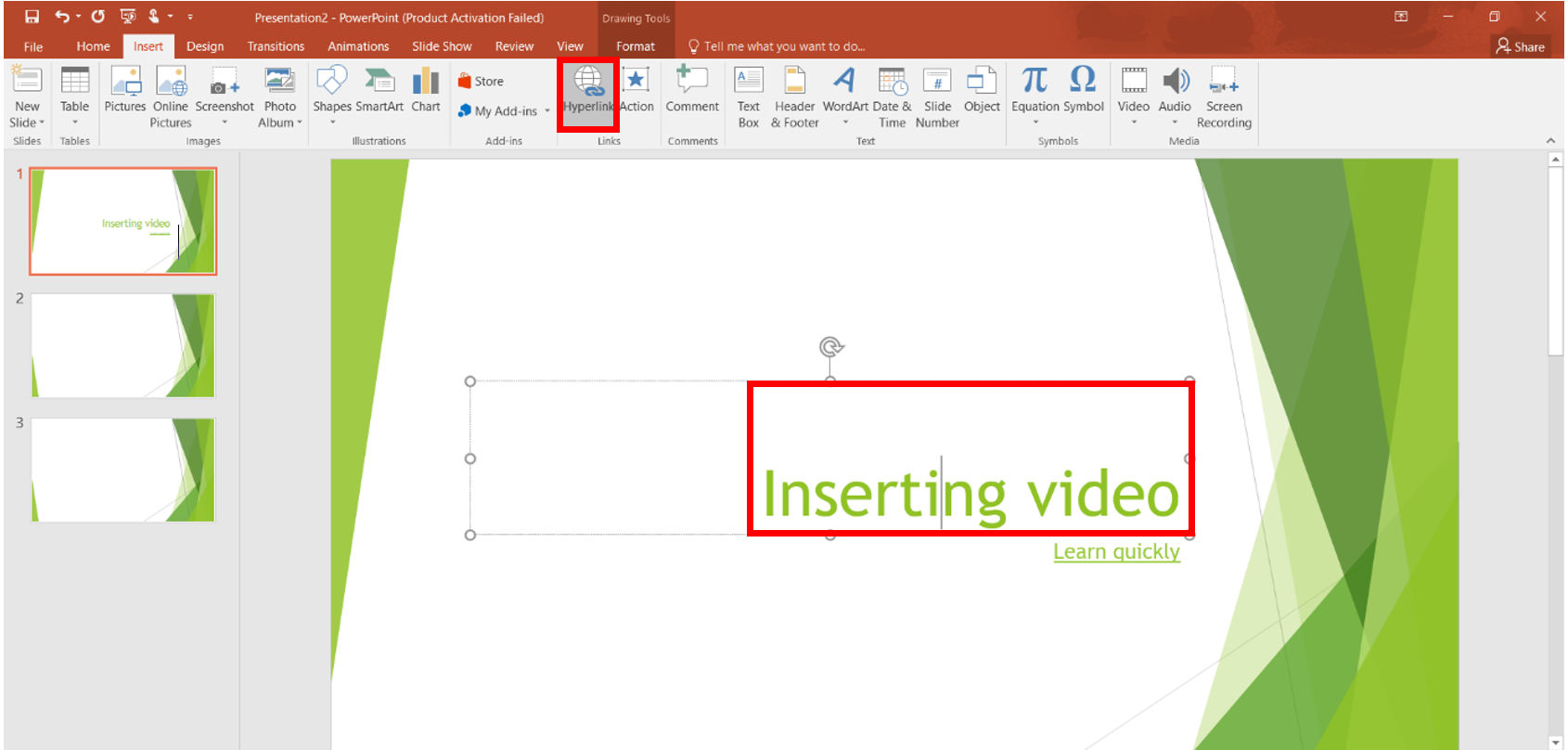Expand the Undo history dropdown arrow
The height and width of the screenshot is (750, 1568).
pos(78,17)
